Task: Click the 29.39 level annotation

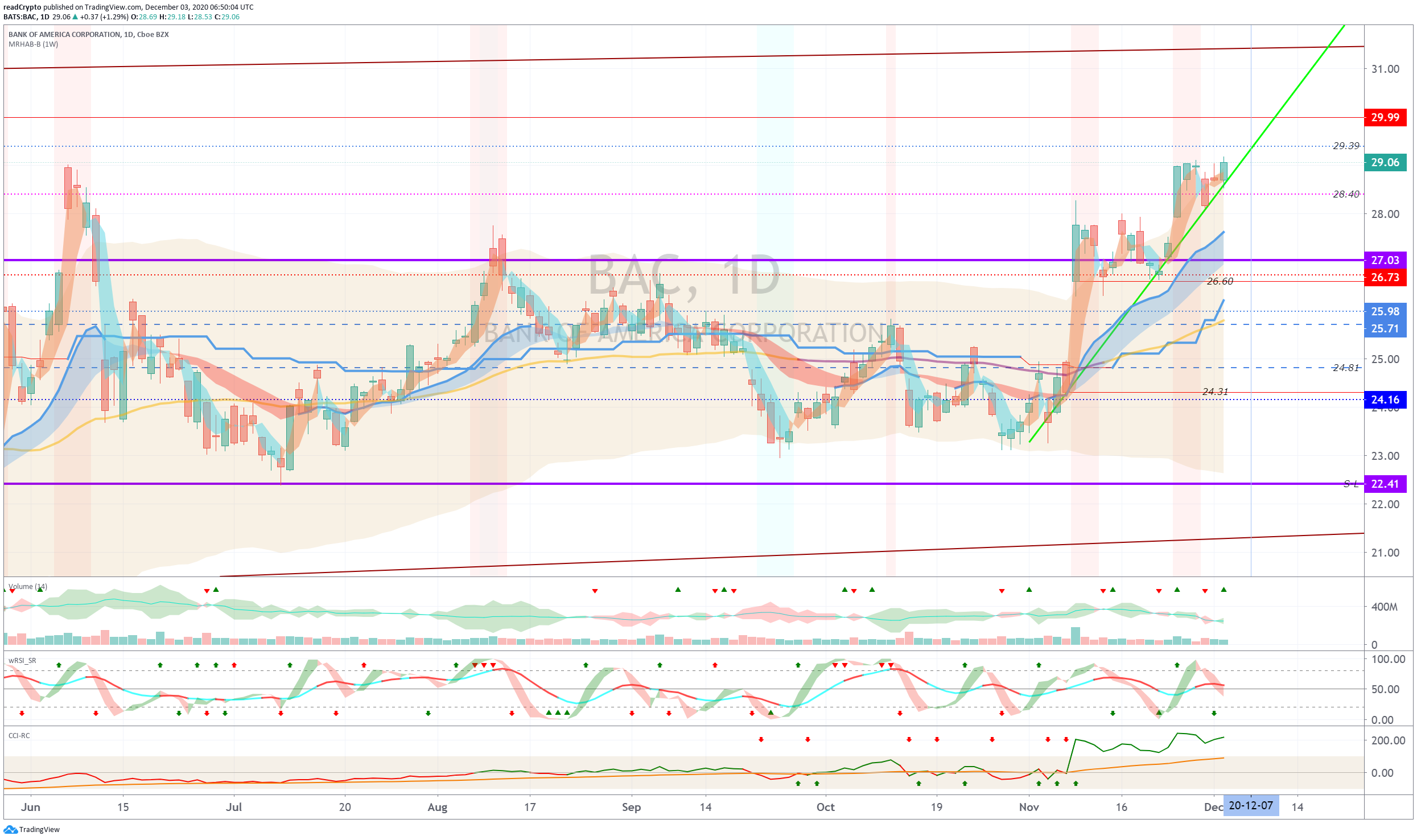Action: [x=1346, y=146]
